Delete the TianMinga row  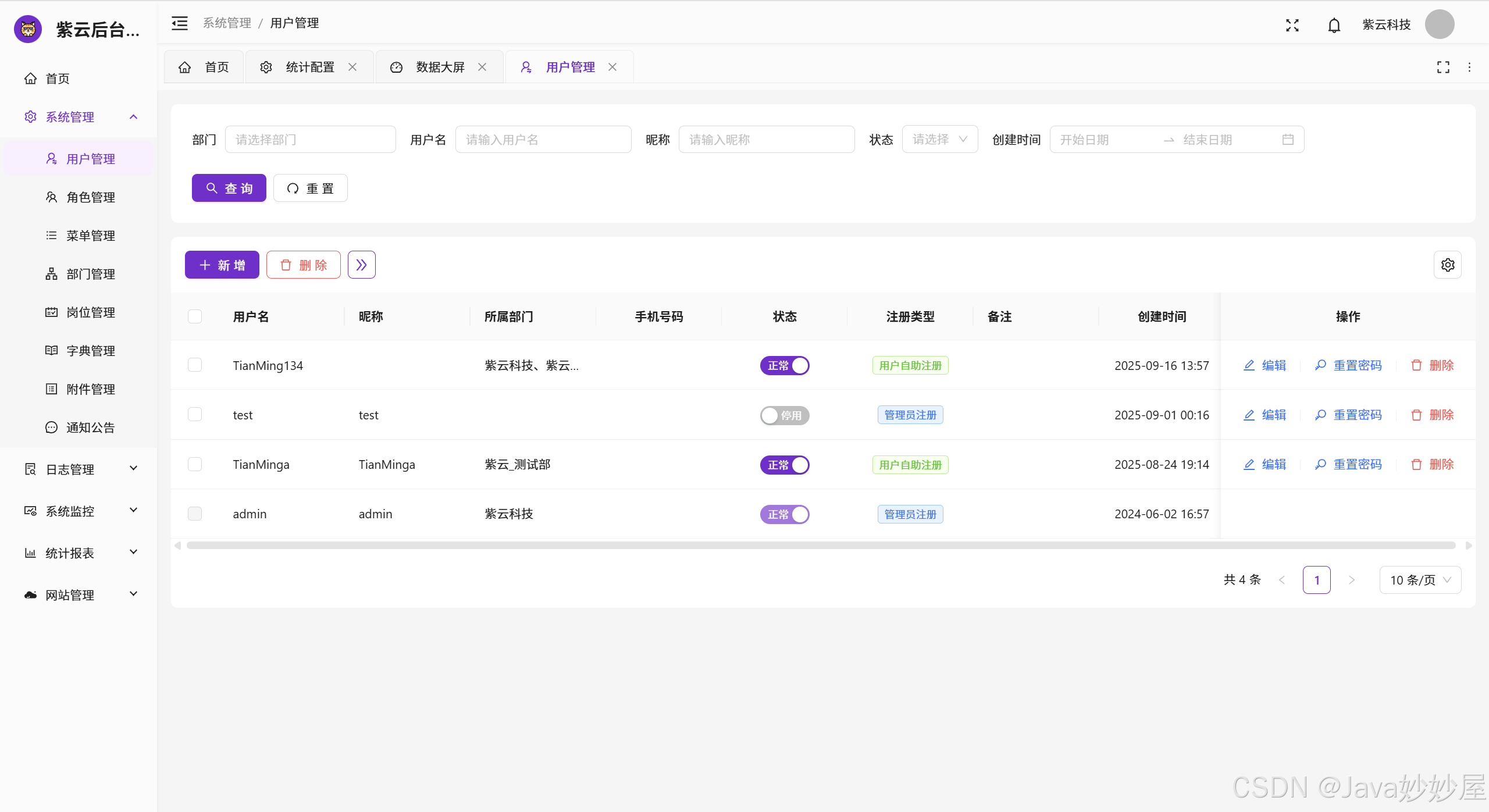pyautogui.click(x=1432, y=464)
